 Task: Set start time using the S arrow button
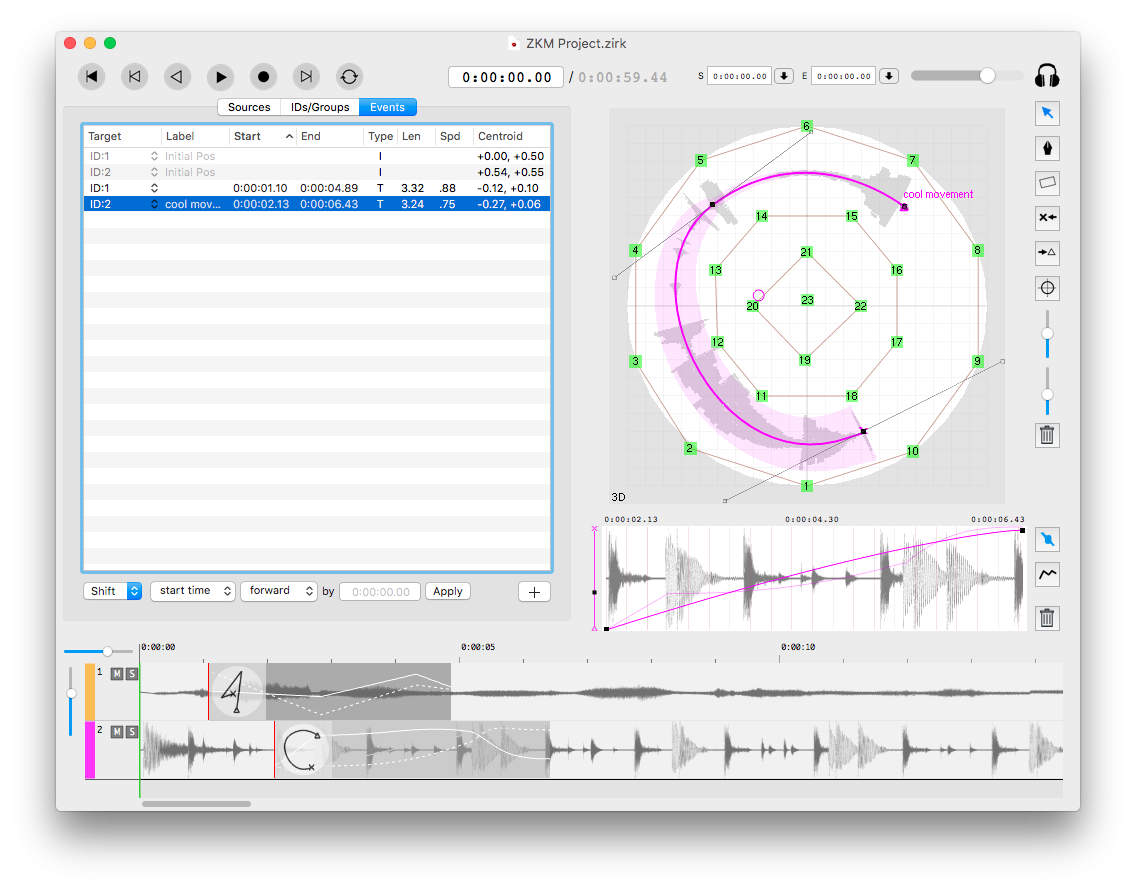(x=784, y=76)
